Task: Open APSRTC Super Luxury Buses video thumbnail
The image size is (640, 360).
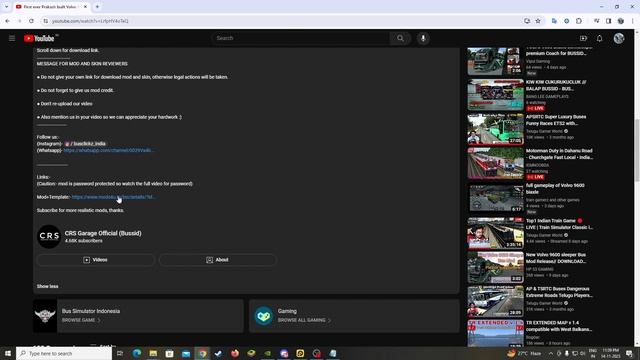Action: click(x=495, y=129)
